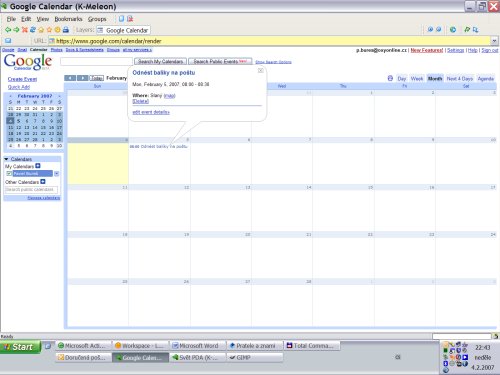Click the Windows Start button

pyautogui.click(x=20, y=347)
